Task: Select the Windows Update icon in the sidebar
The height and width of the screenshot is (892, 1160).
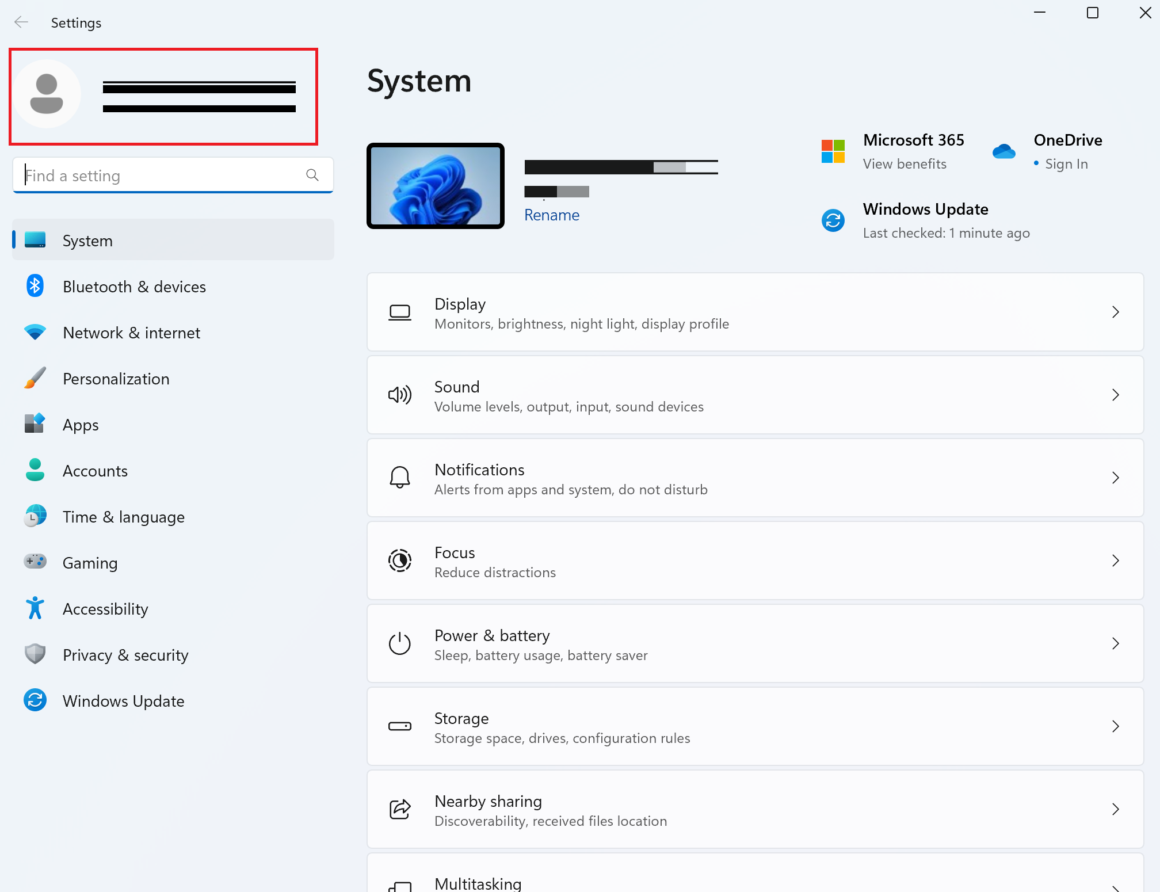Action: point(35,700)
